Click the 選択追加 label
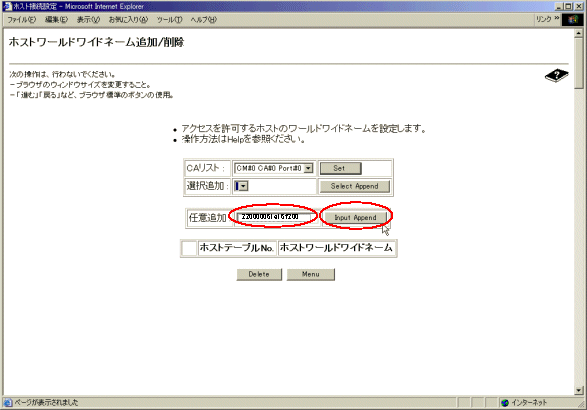Viewport: 587px width, 410px height. (x=207, y=186)
